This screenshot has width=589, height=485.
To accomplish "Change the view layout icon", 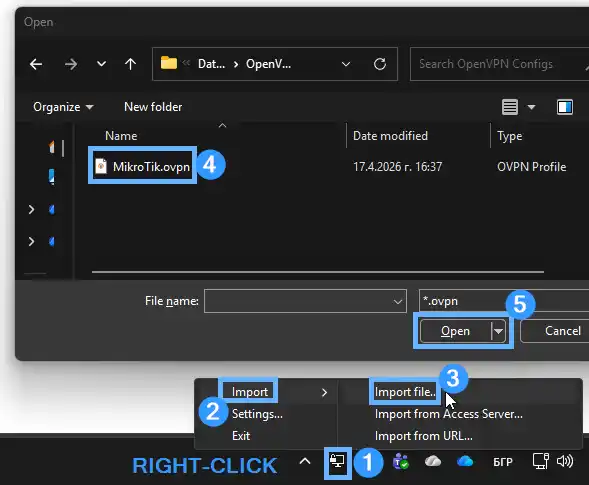I will 510,107.
